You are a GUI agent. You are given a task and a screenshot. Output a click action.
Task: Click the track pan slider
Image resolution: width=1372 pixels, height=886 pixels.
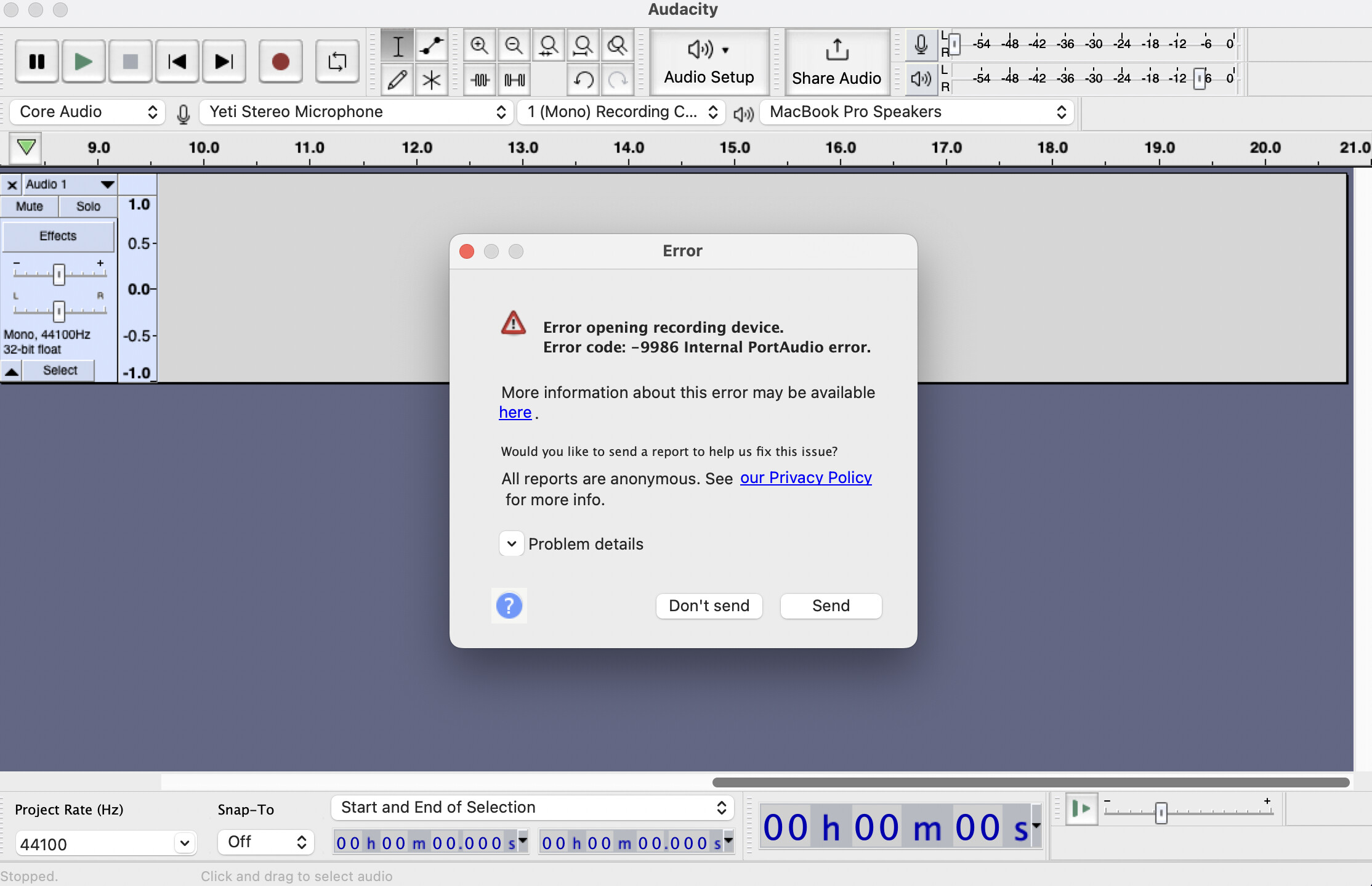pos(59,311)
